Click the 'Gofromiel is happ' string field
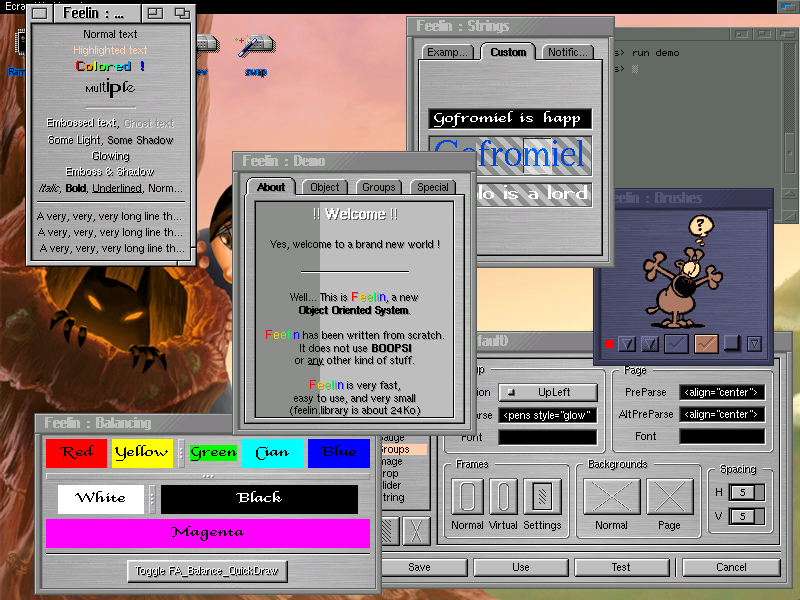Image resolution: width=800 pixels, height=600 pixels. tap(510, 118)
